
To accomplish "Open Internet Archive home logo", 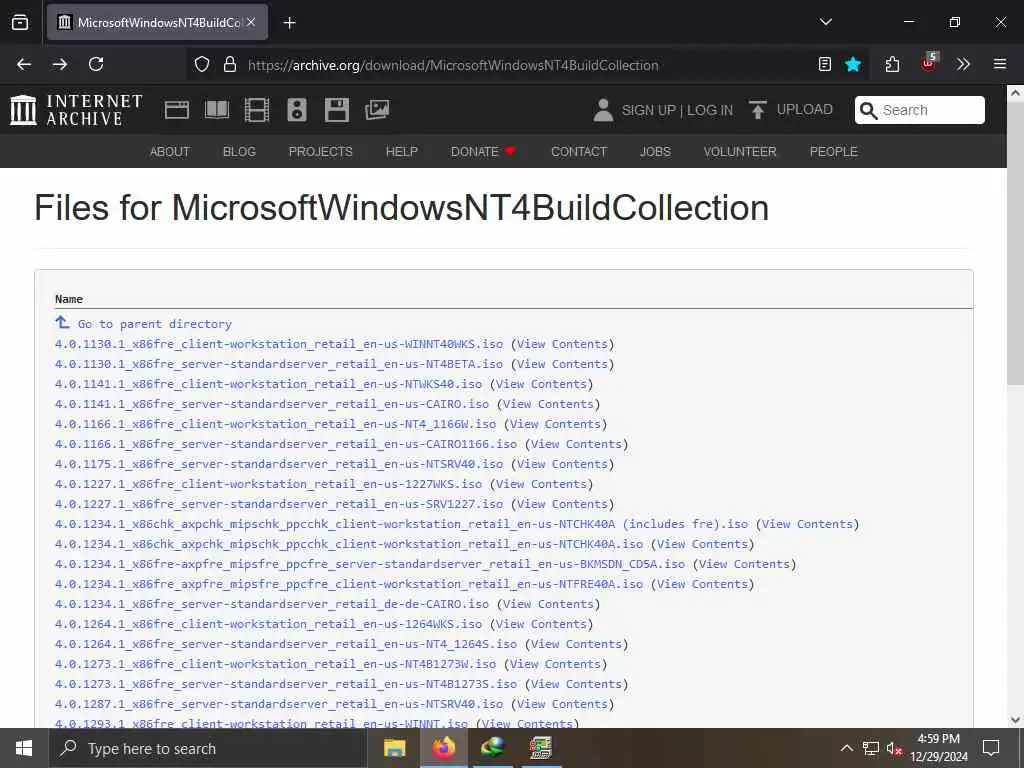I will pyautogui.click(x=76, y=110).
